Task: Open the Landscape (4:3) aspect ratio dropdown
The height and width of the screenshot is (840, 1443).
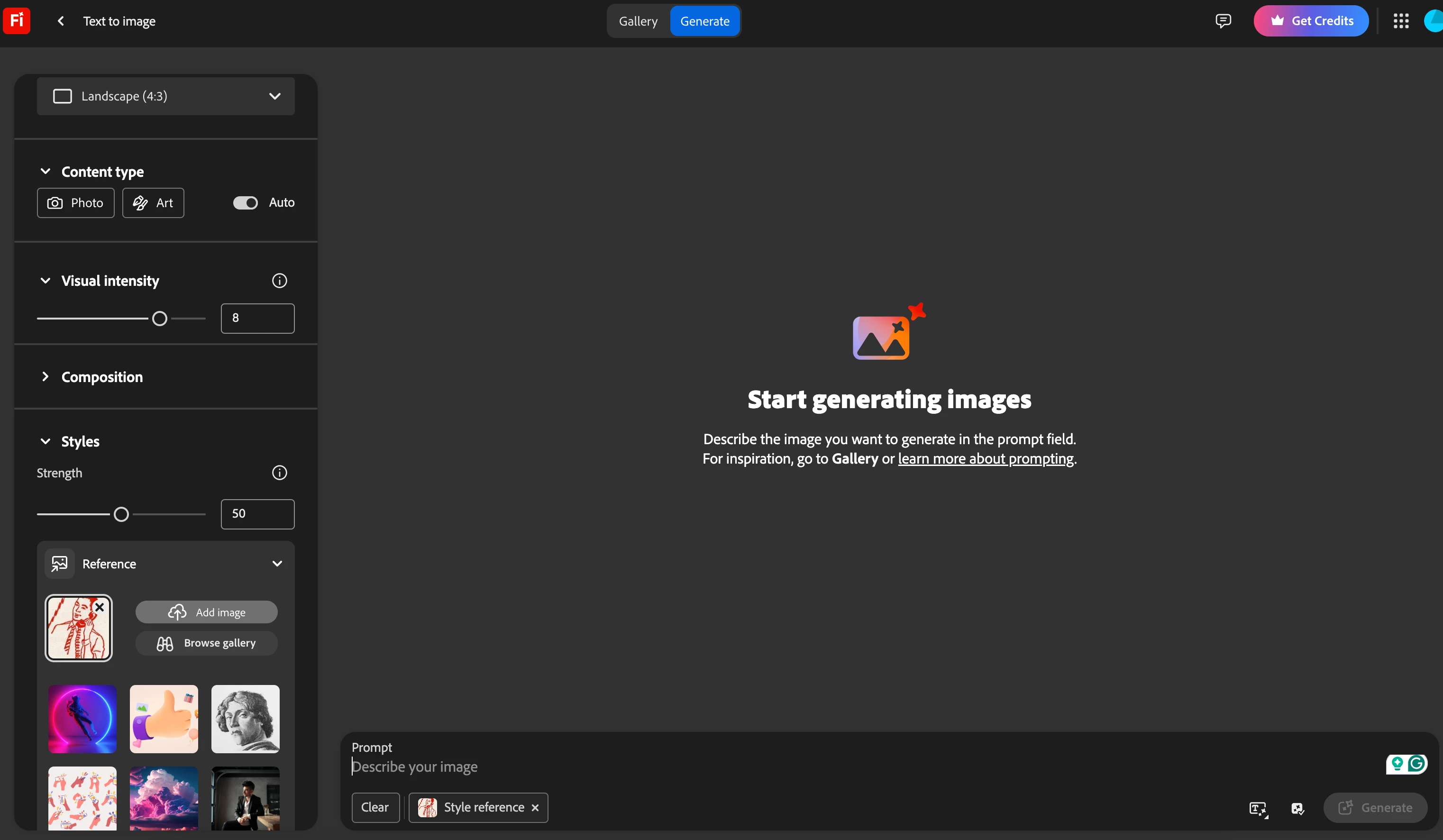Action: [x=165, y=96]
